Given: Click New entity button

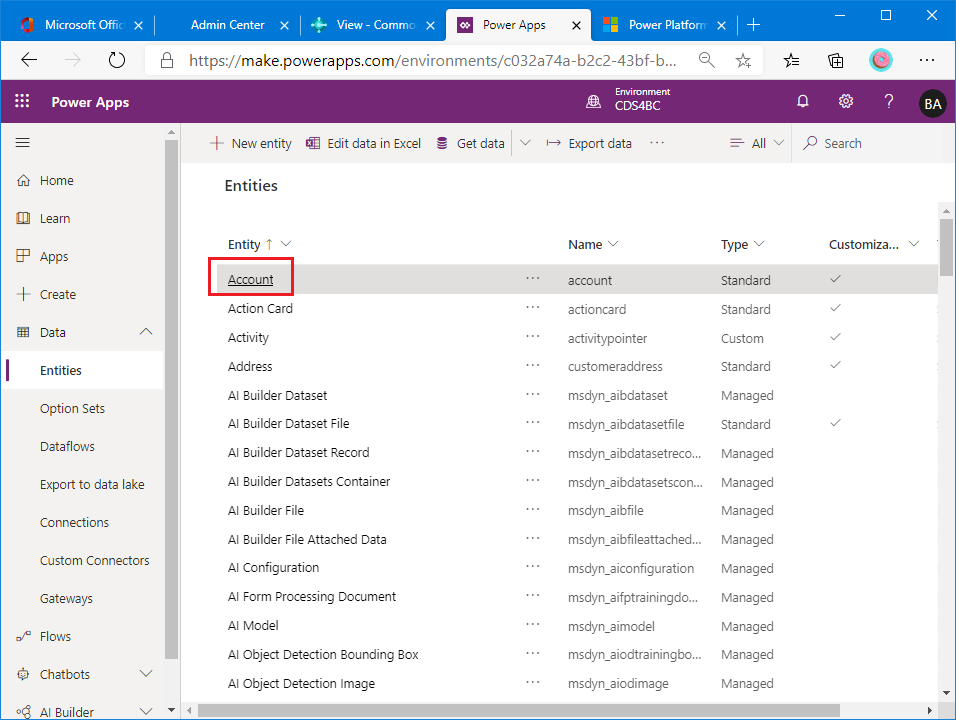Looking at the screenshot, I should [x=251, y=143].
